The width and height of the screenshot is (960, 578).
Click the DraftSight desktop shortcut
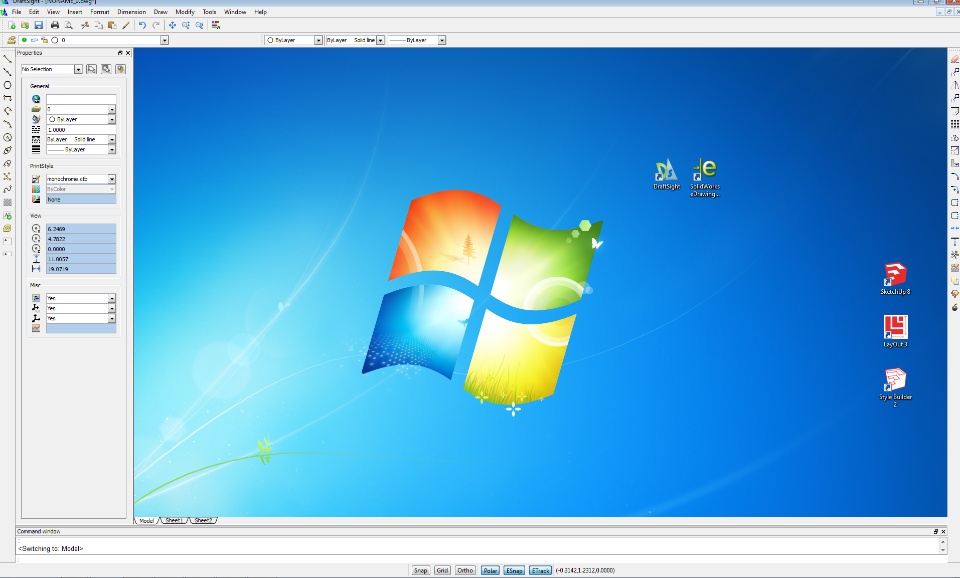tap(666, 175)
